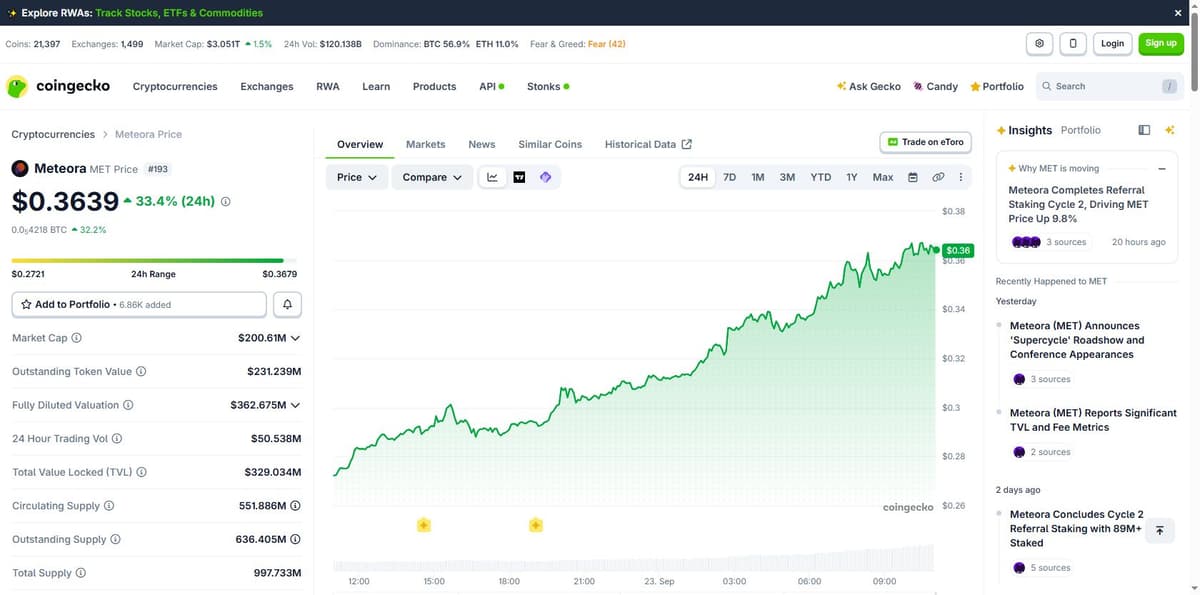The width and height of the screenshot is (1200, 595).
Task: Collapse the Why MET is moving card
Action: [1162, 168]
